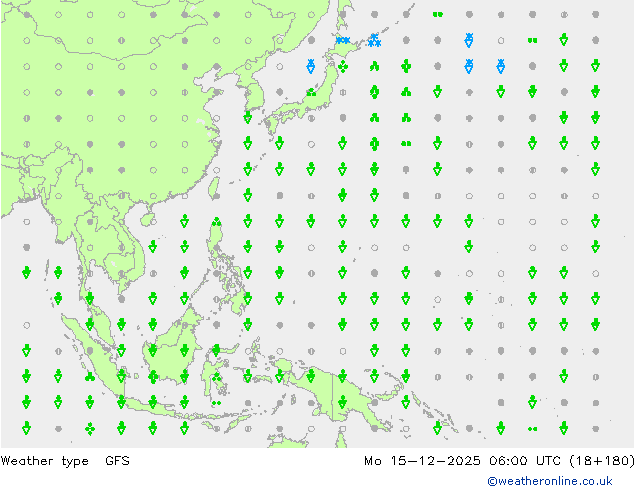Screen dimensions: 634x490
Task: Click the blue snowflake cluster east of Hokkaido
Action: (374, 40)
